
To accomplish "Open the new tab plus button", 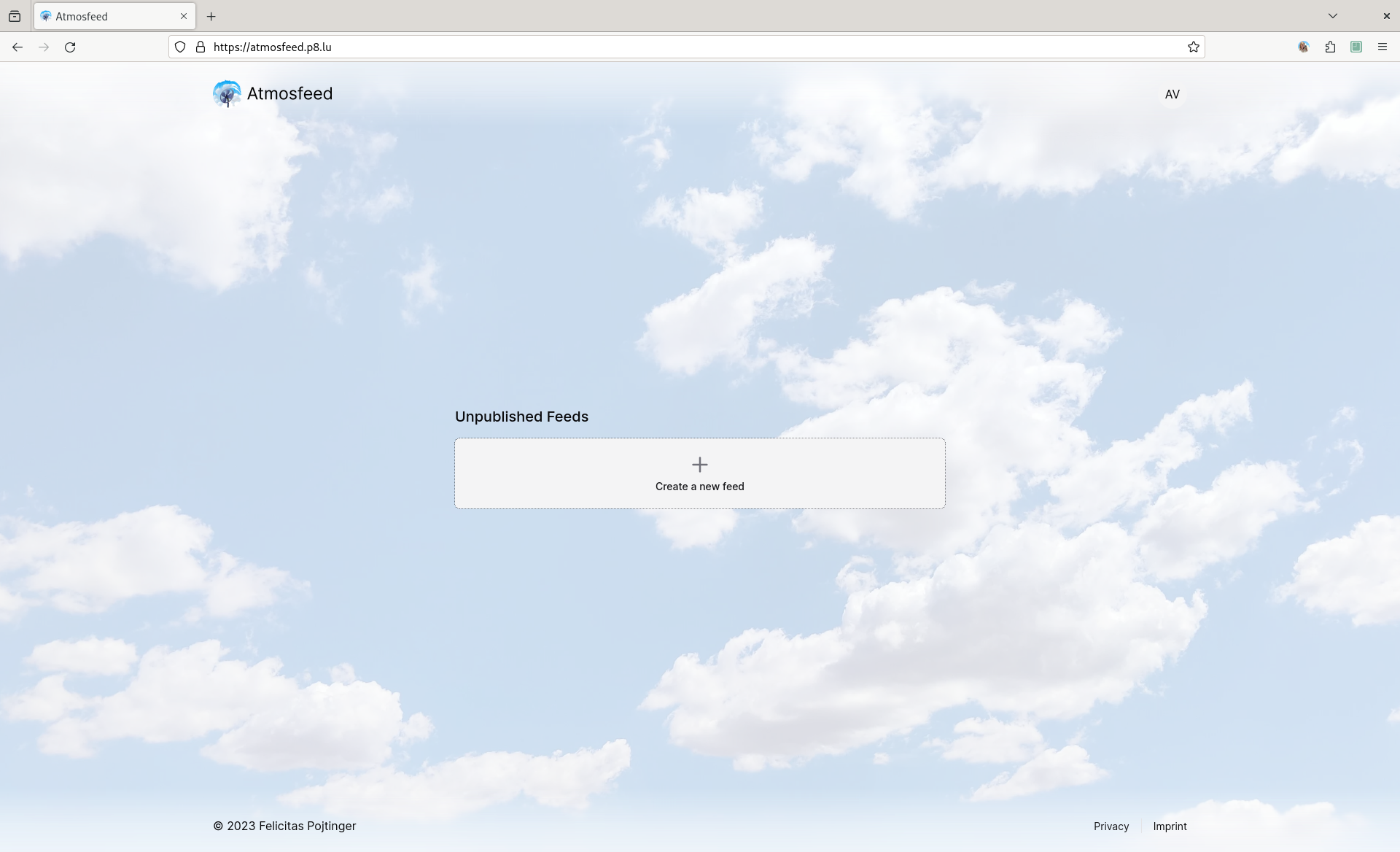I will click(211, 16).
